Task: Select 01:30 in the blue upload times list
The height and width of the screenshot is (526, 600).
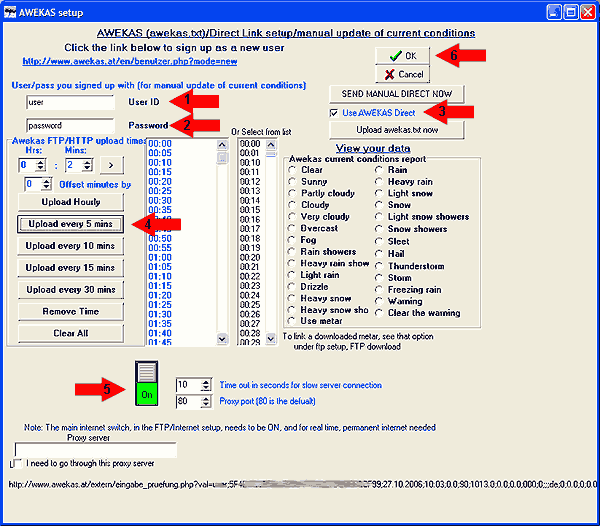Action: pos(160,314)
